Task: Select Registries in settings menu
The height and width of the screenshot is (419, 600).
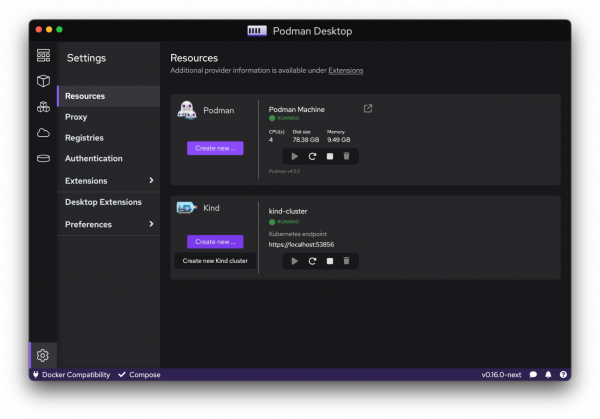Action: point(84,138)
